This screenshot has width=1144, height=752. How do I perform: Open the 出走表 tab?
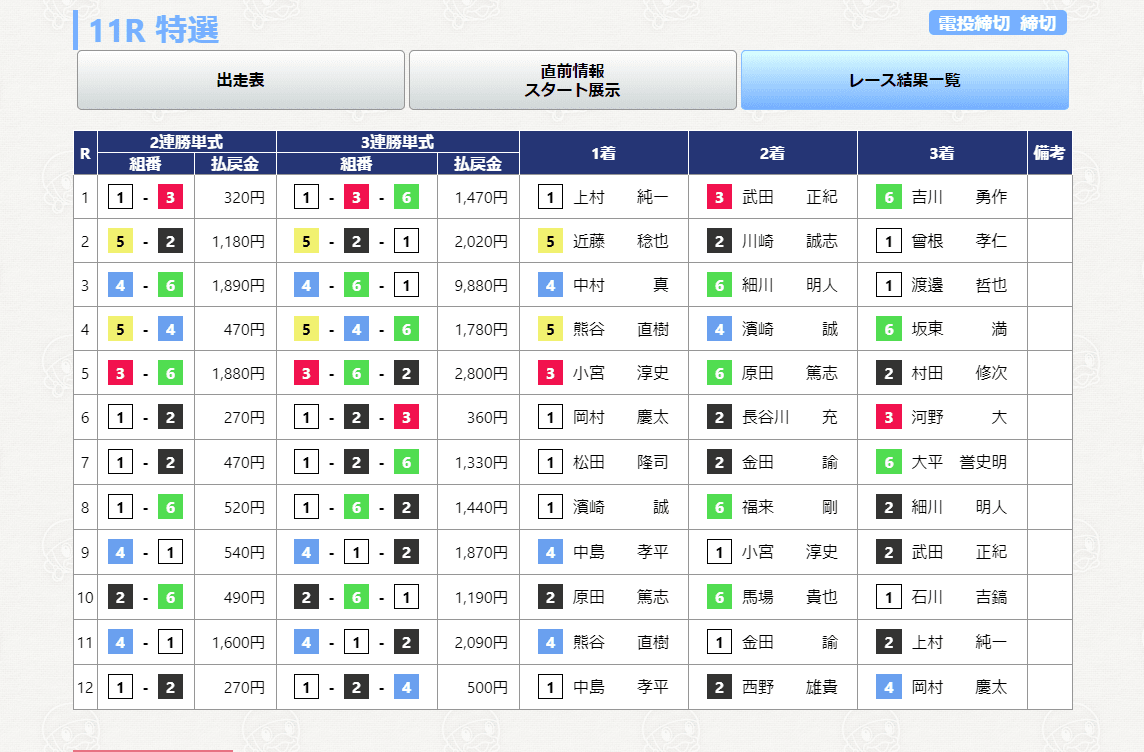(241, 80)
